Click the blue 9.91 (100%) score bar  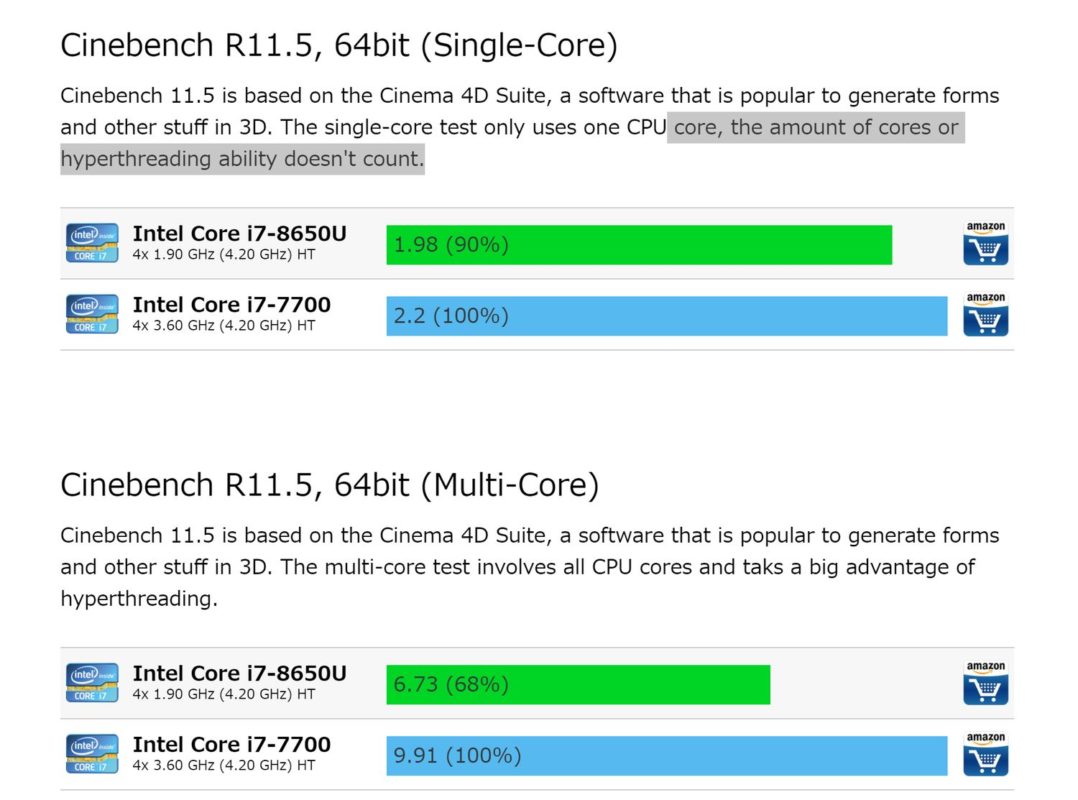(666, 756)
